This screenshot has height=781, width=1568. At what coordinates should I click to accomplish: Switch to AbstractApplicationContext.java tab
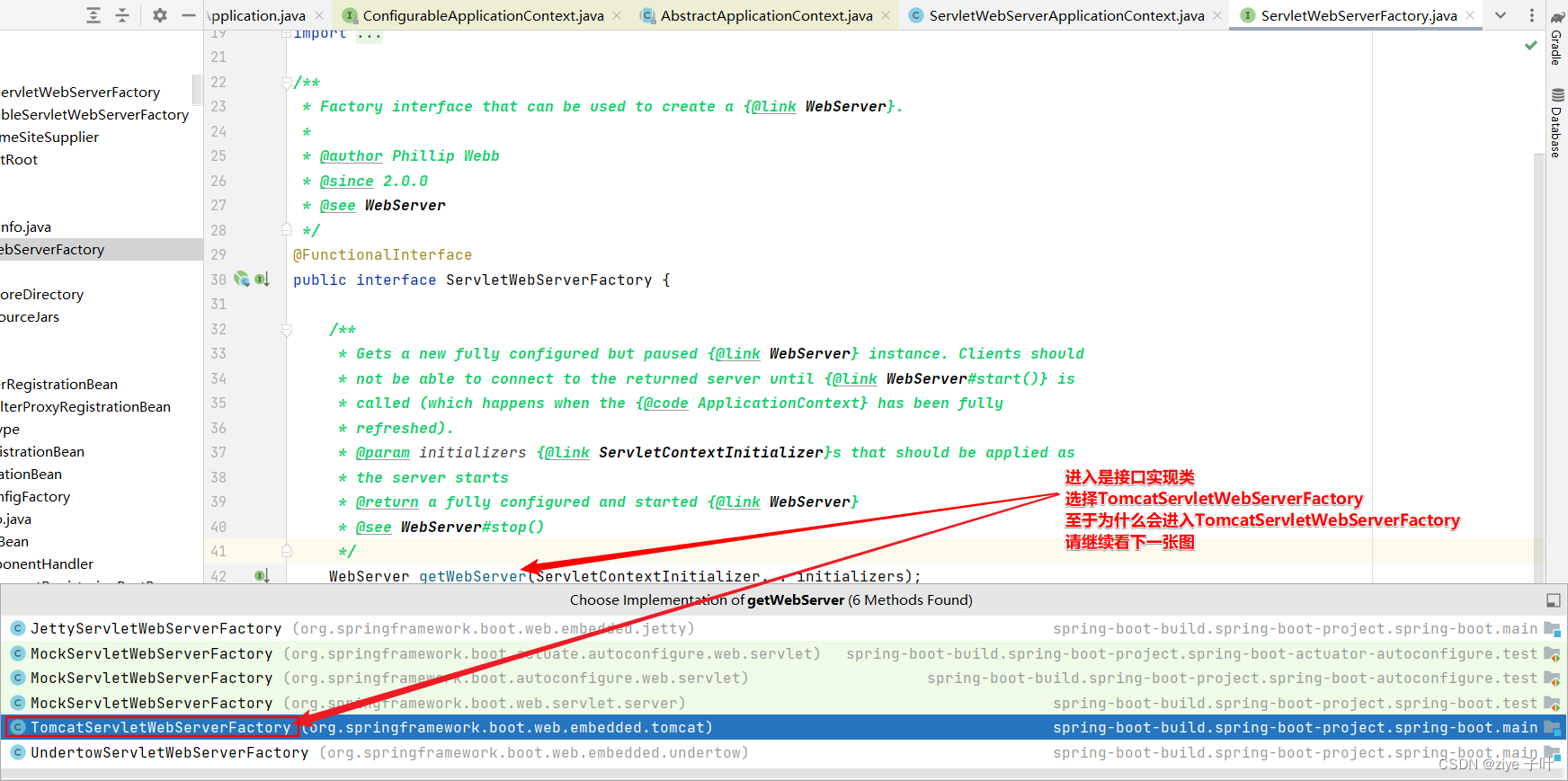pos(766,15)
